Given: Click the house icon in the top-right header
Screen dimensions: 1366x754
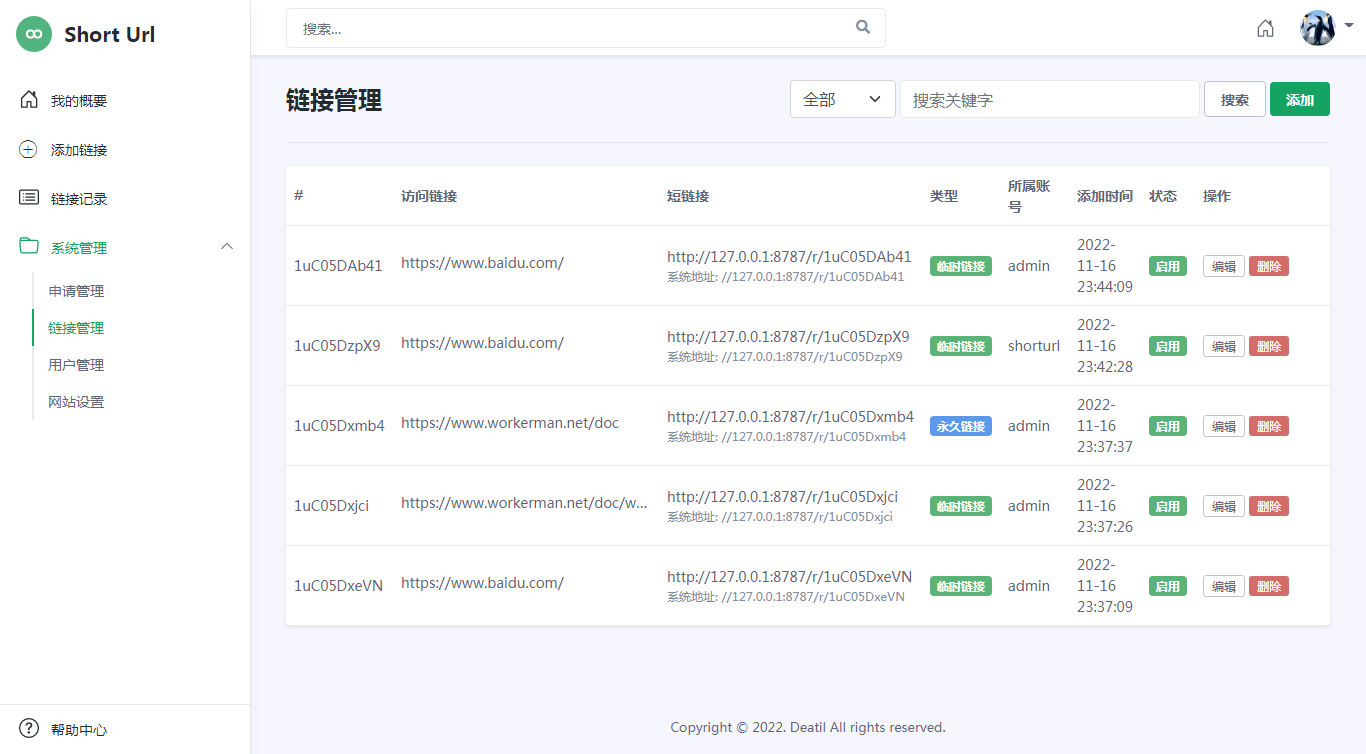Looking at the screenshot, I should click(x=1265, y=28).
